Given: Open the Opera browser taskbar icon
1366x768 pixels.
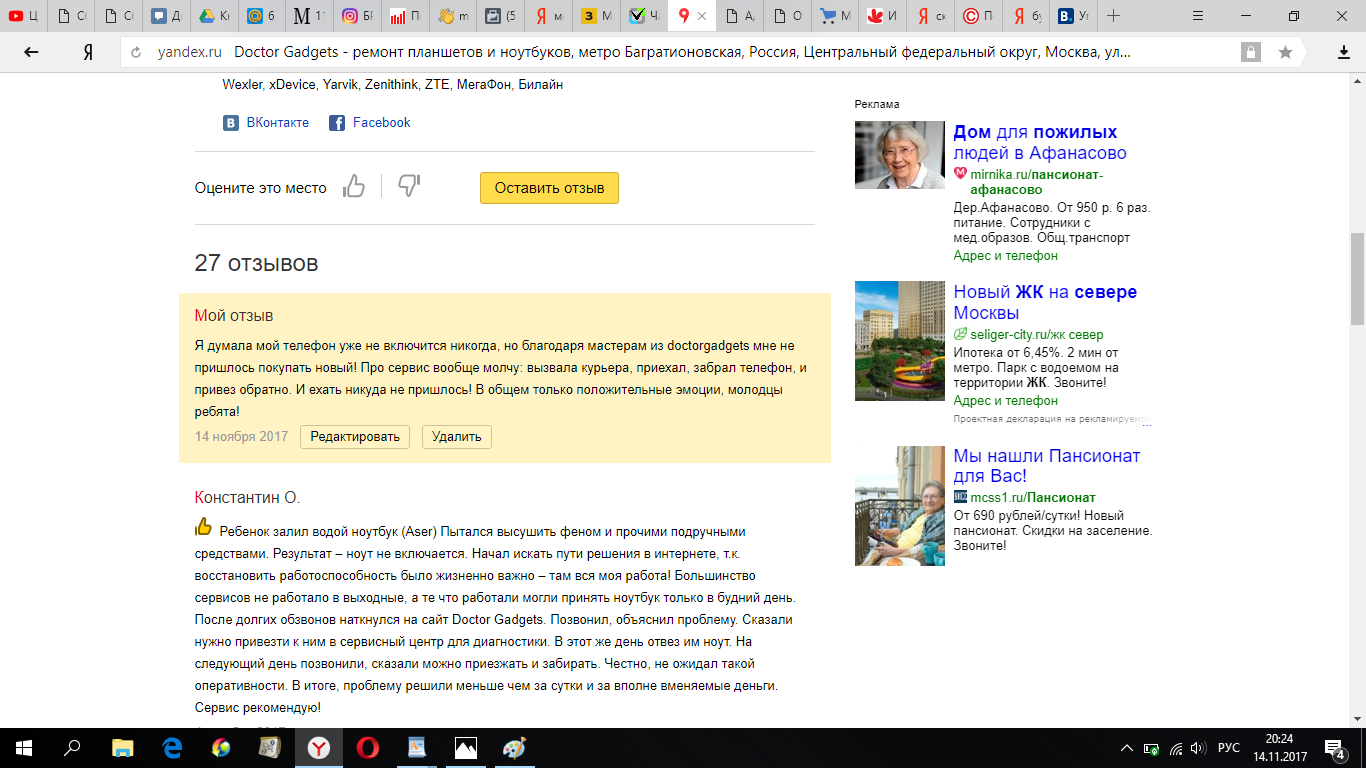Looking at the screenshot, I should click(368, 747).
